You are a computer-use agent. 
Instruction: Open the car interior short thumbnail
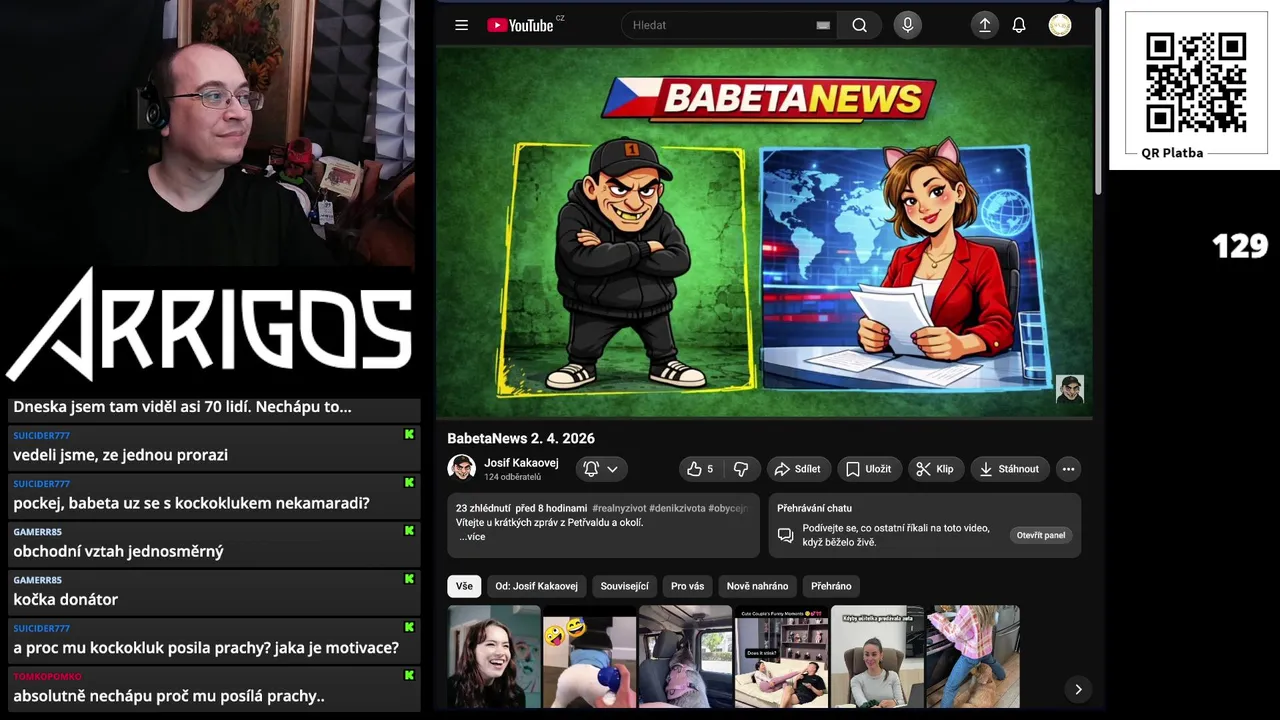click(685, 656)
